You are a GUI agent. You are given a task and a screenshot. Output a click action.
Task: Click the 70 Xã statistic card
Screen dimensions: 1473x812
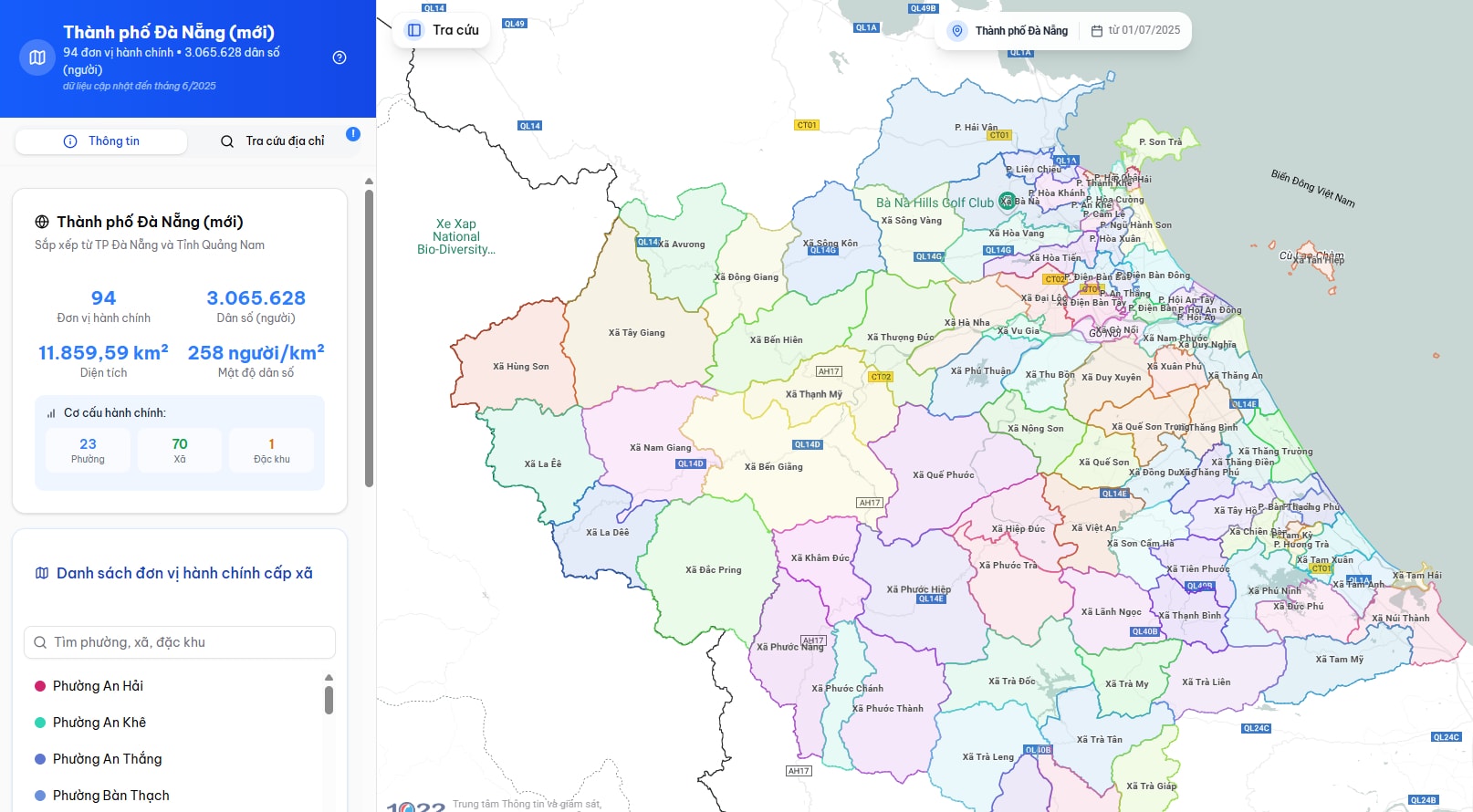pos(180,451)
